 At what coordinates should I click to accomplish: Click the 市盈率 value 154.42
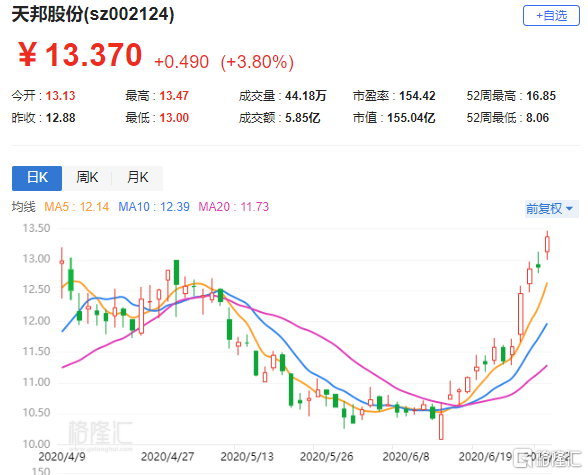pos(417,96)
